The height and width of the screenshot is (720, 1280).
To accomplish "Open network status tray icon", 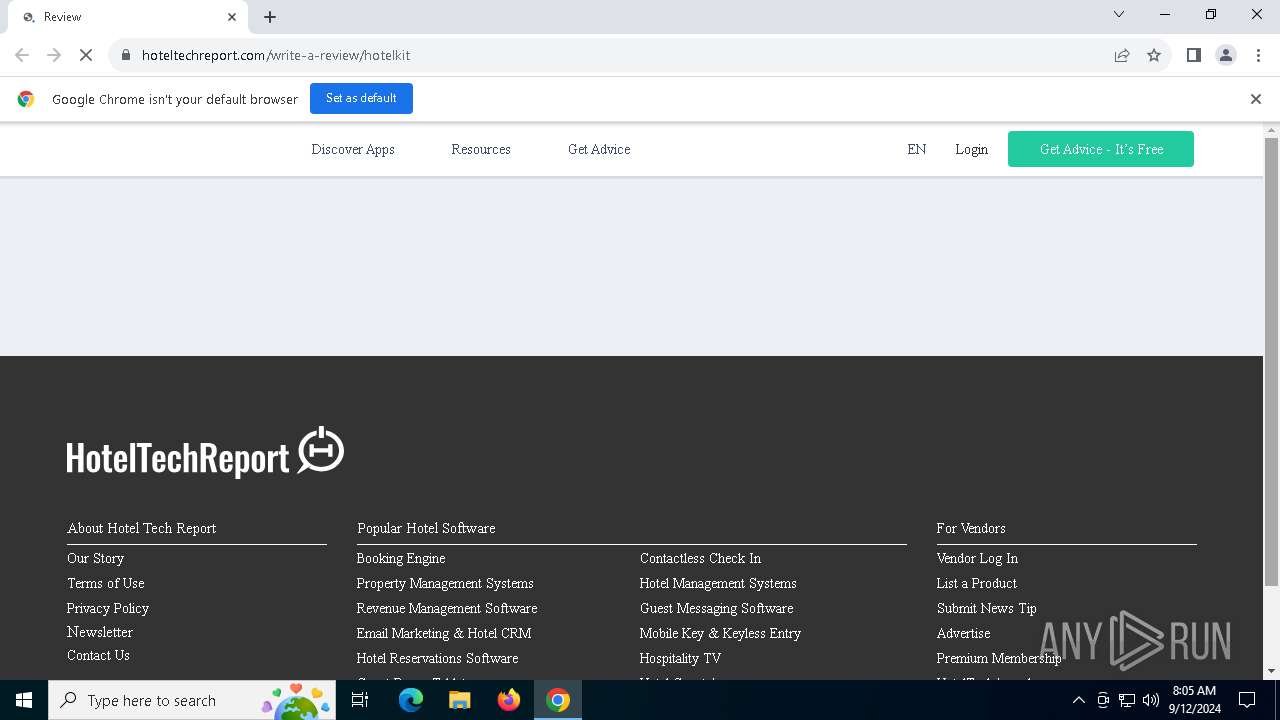I will pyautogui.click(x=1127, y=700).
